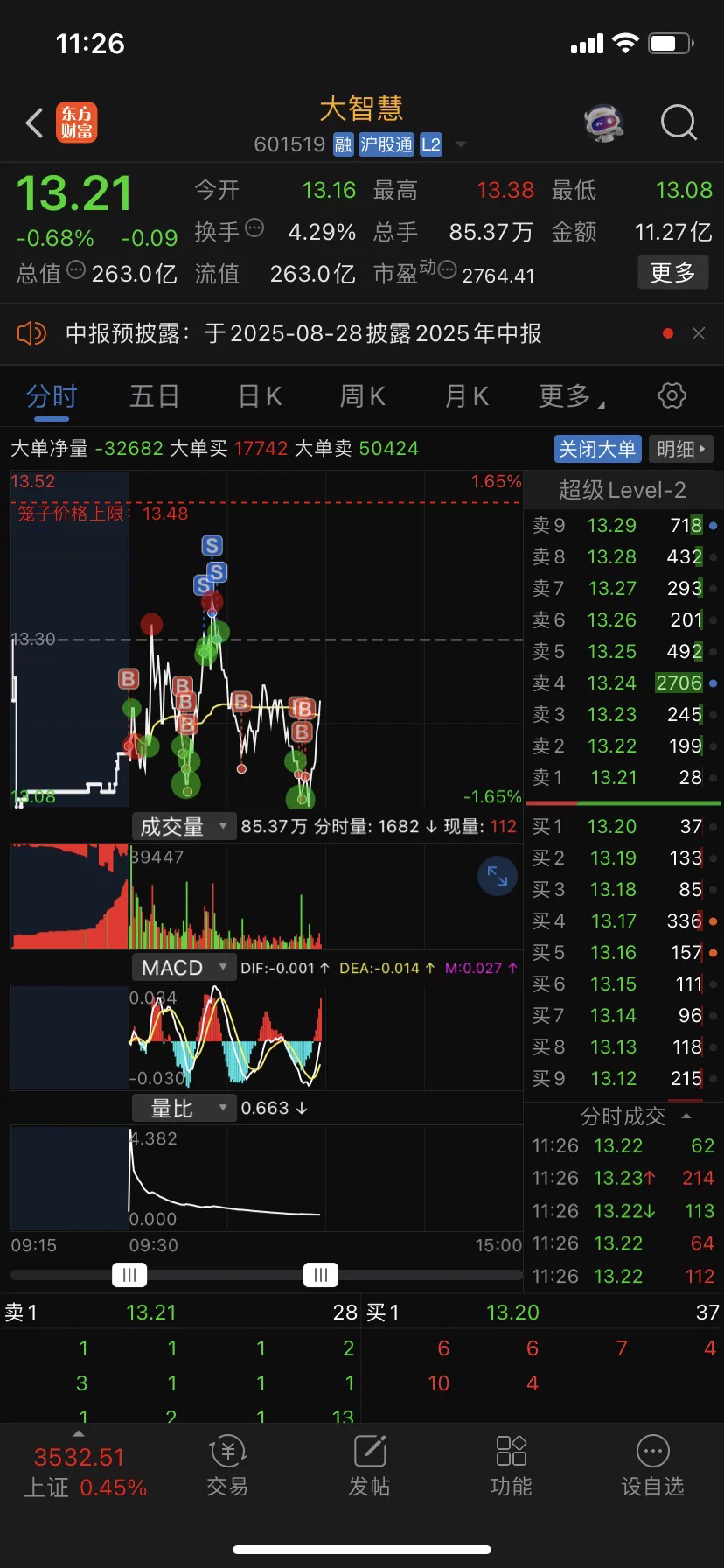Tap the Wi-Fi status icon

tap(626, 43)
